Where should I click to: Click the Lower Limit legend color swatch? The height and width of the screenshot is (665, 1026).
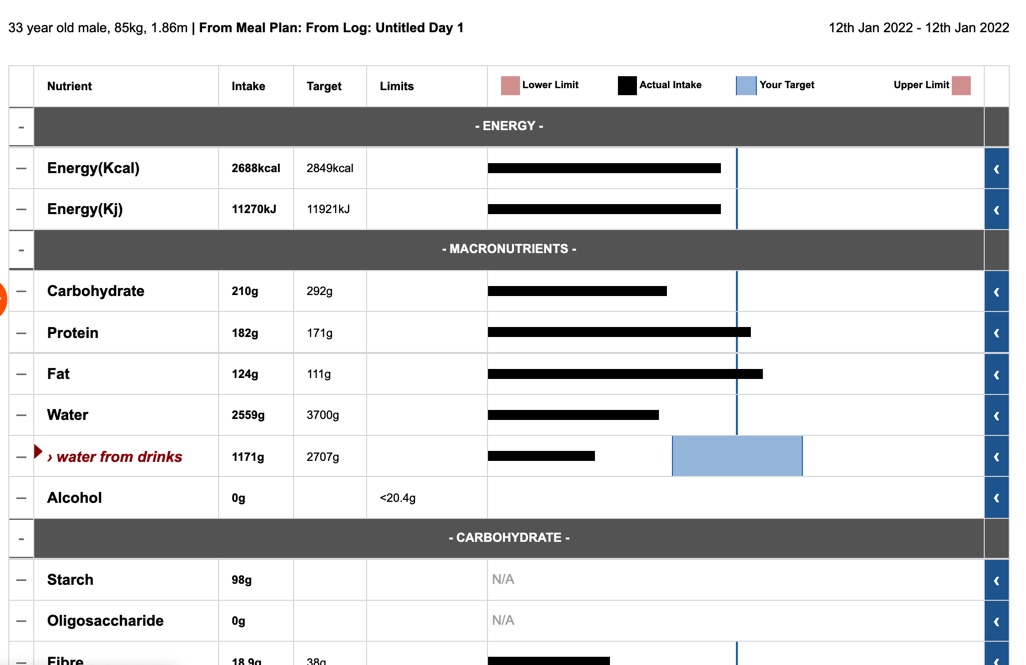point(510,86)
